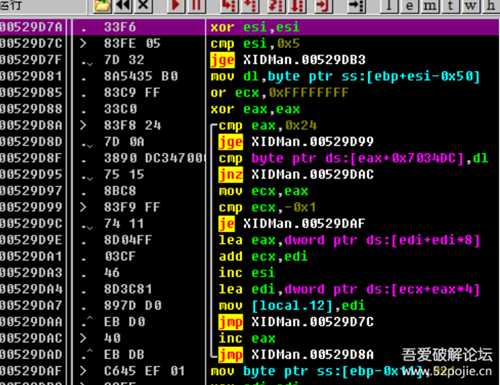The width and height of the screenshot is (500, 385).
Task: Open Executable modules with E button
Action: [409, 6]
